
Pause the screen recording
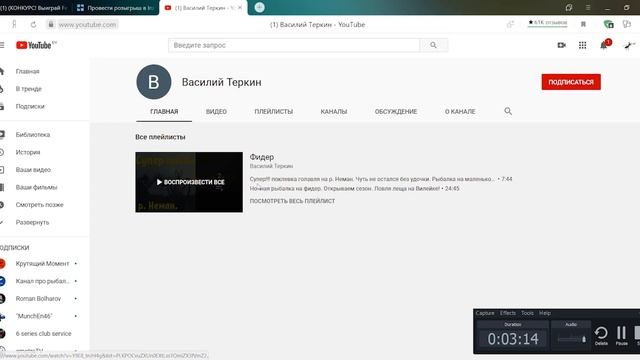(621, 336)
